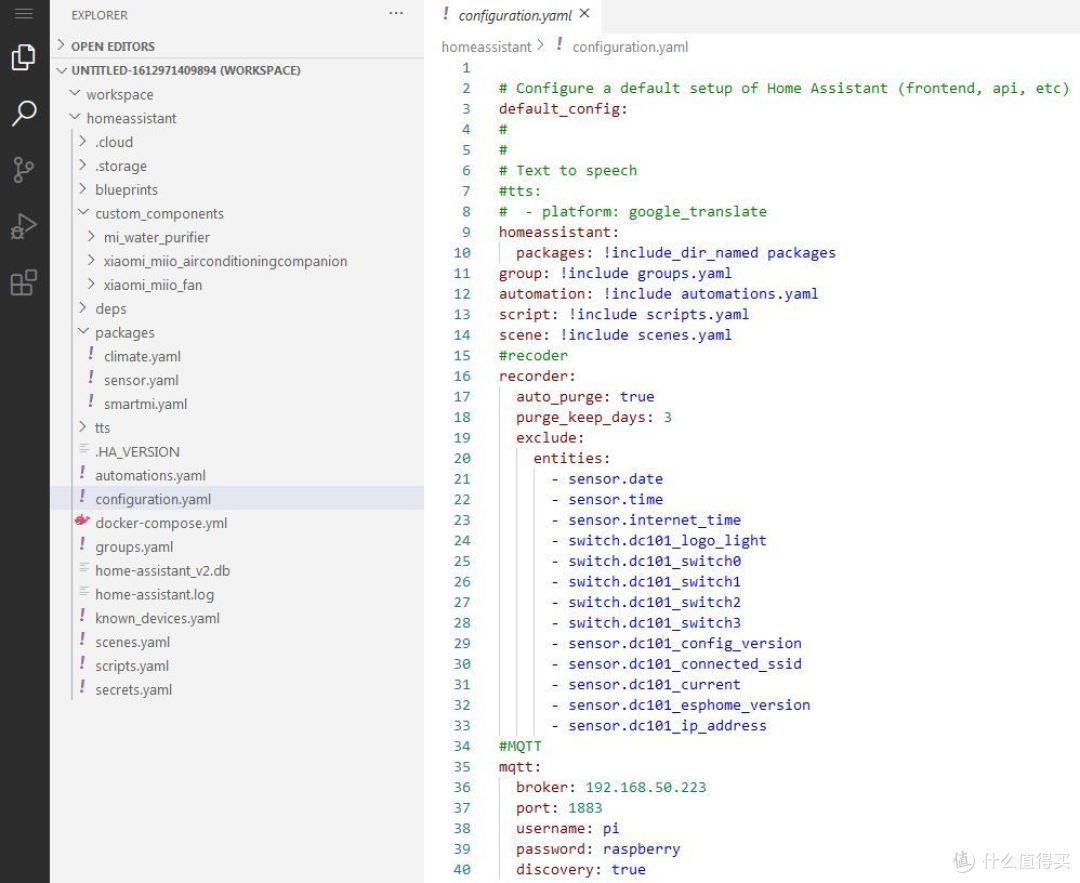Click homeassistant in the breadcrumb path
The image size is (1080, 883).
point(487,47)
